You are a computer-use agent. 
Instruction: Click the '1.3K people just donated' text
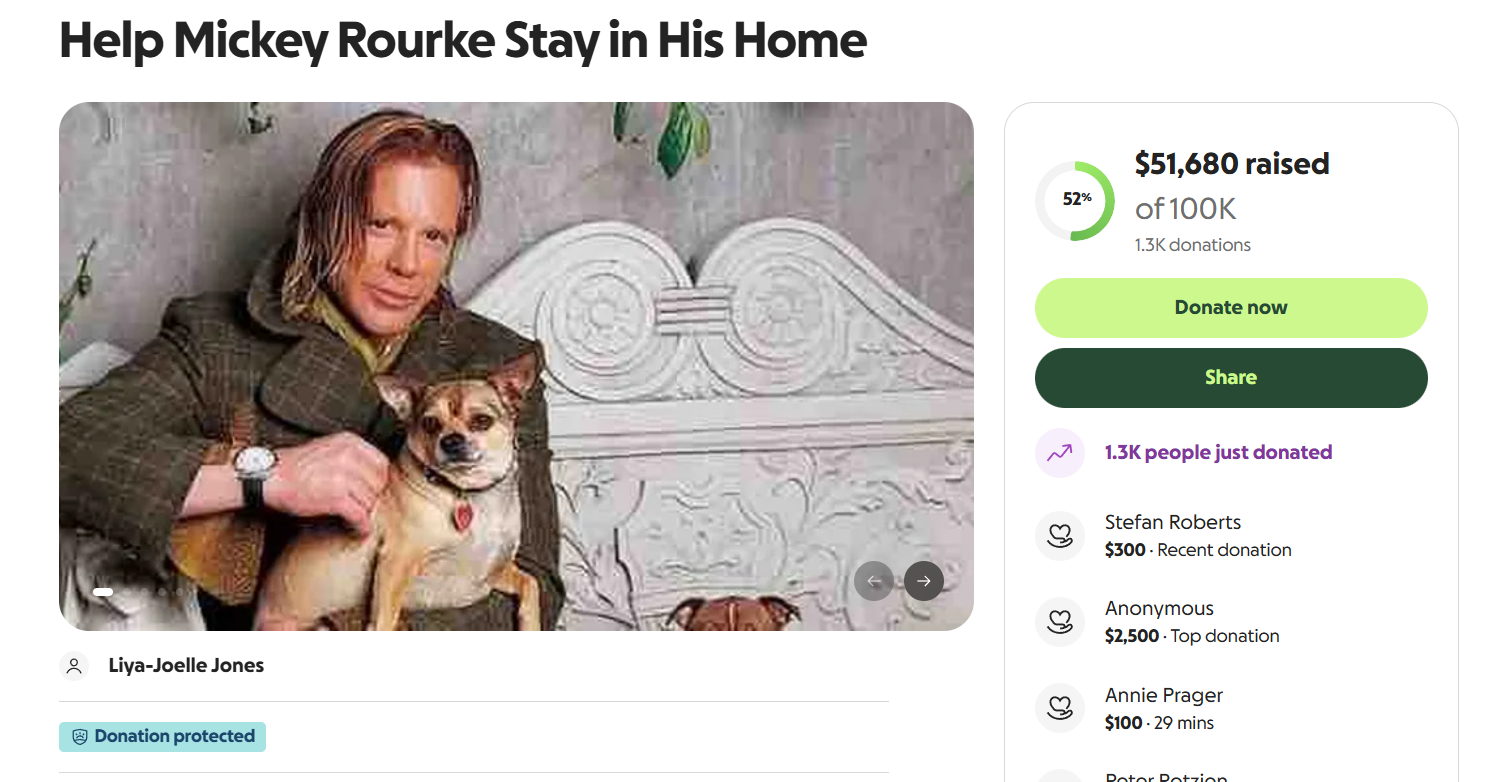(x=1218, y=453)
